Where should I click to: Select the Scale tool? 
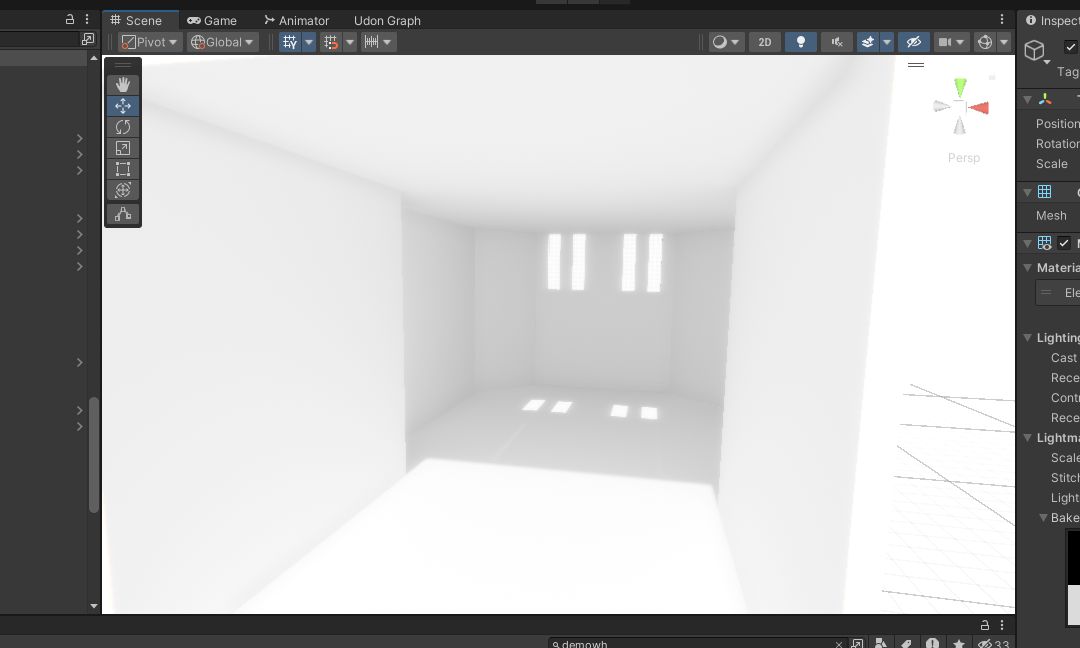[x=123, y=148]
